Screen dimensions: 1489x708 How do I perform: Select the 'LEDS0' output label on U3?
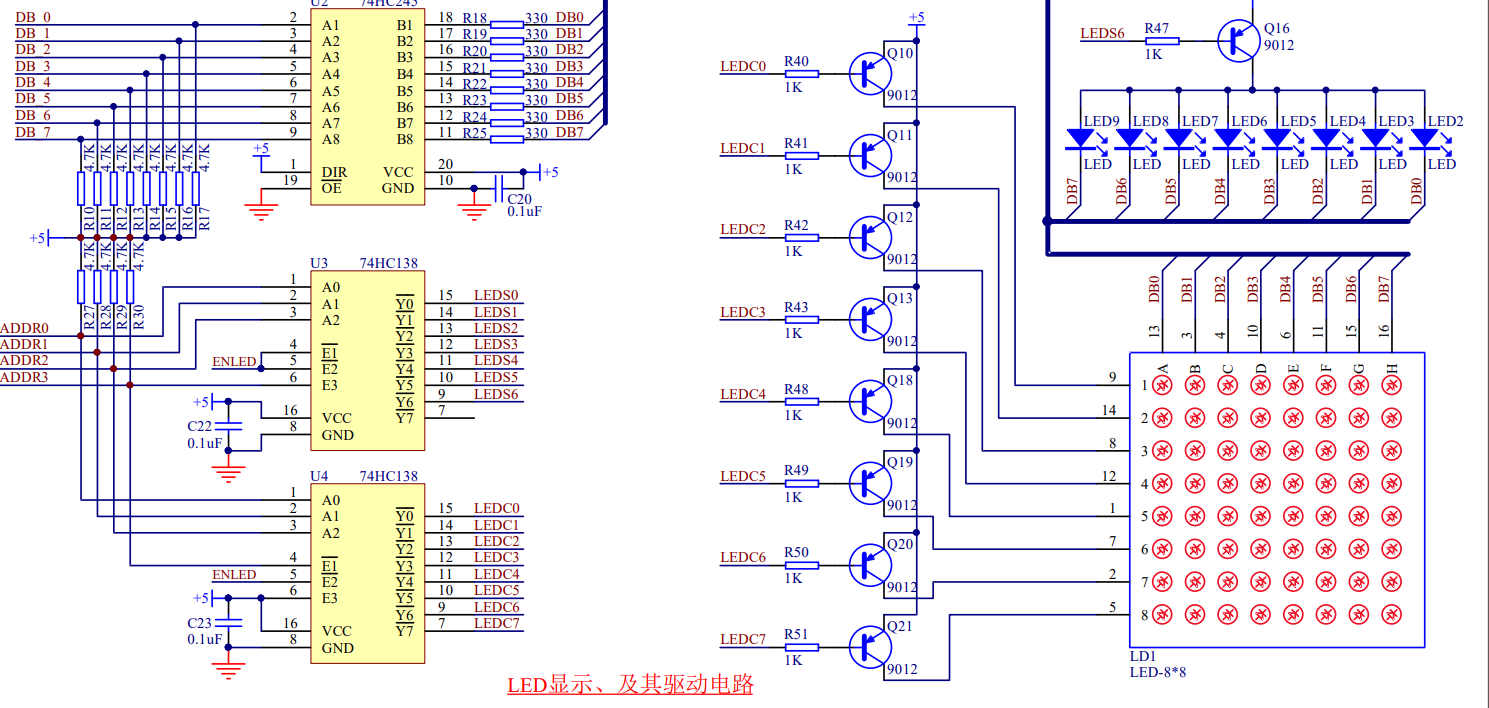point(496,295)
